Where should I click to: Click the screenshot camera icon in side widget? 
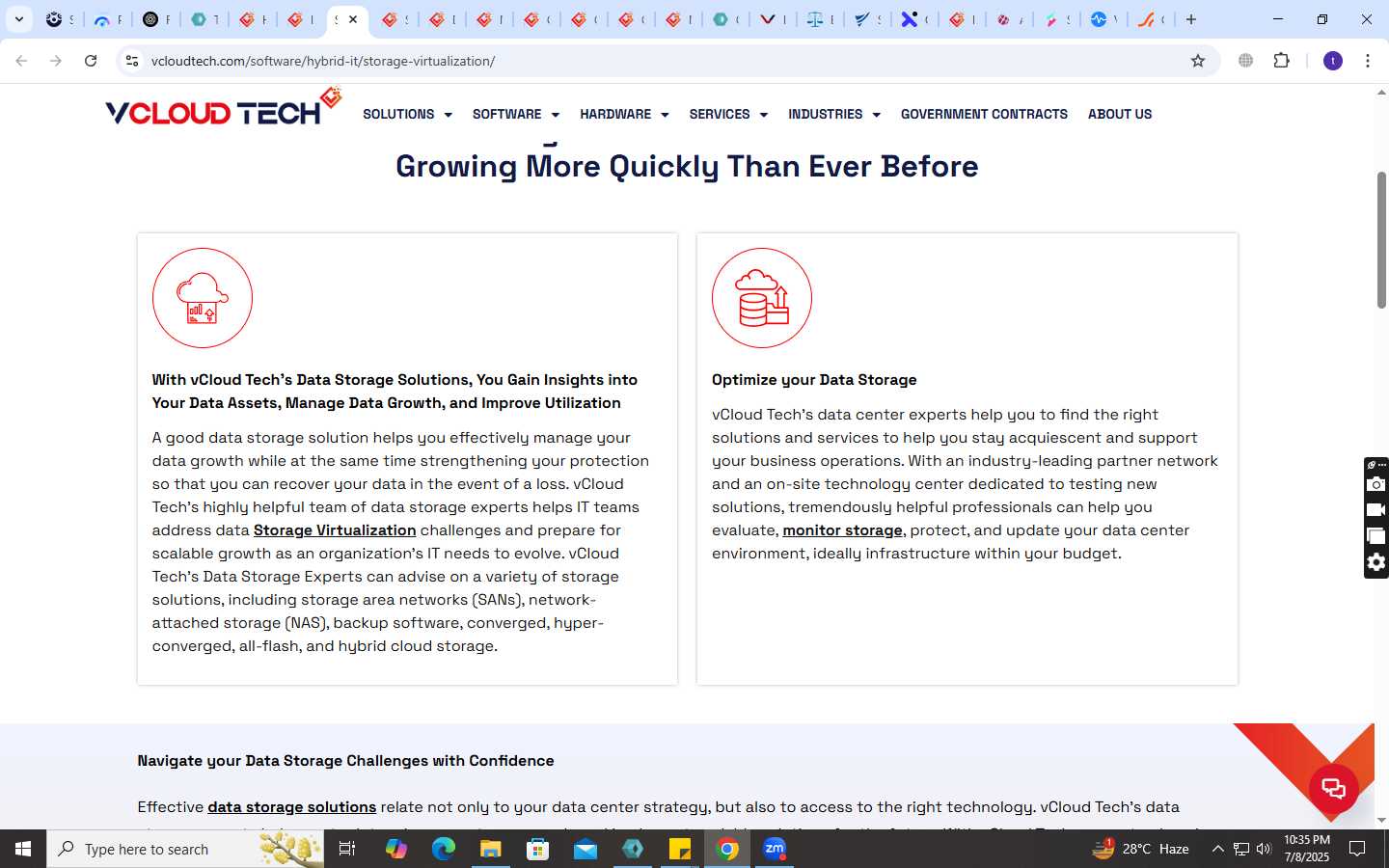1376,484
